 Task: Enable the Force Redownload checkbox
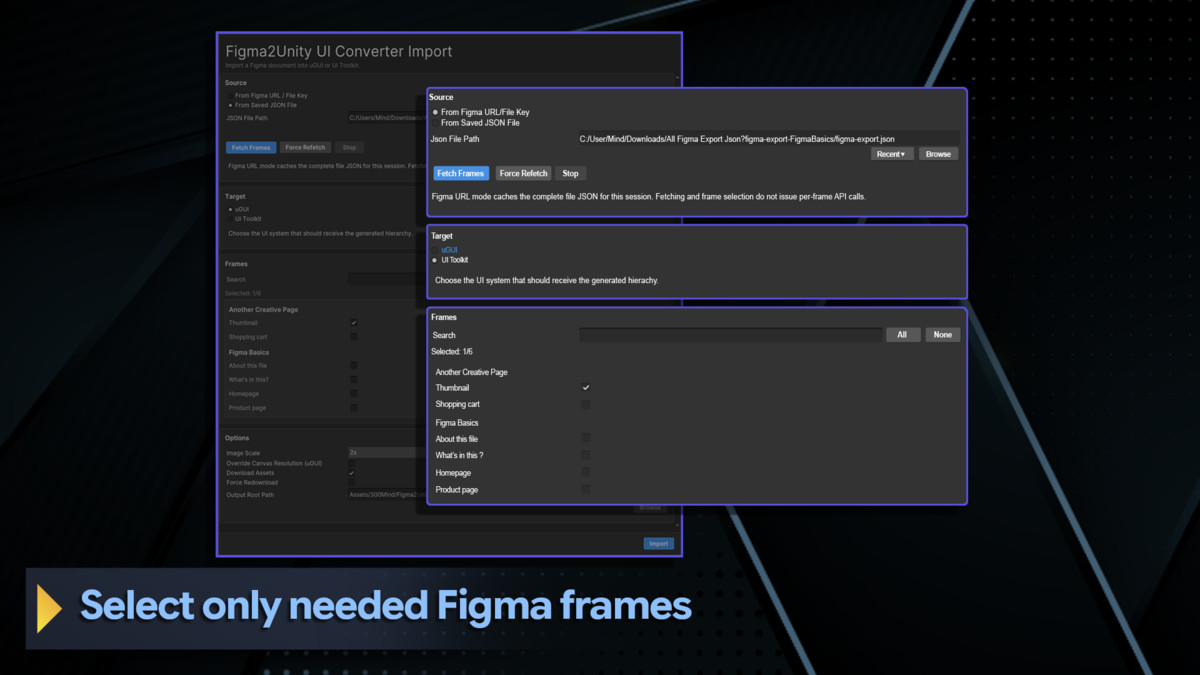coord(351,483)
